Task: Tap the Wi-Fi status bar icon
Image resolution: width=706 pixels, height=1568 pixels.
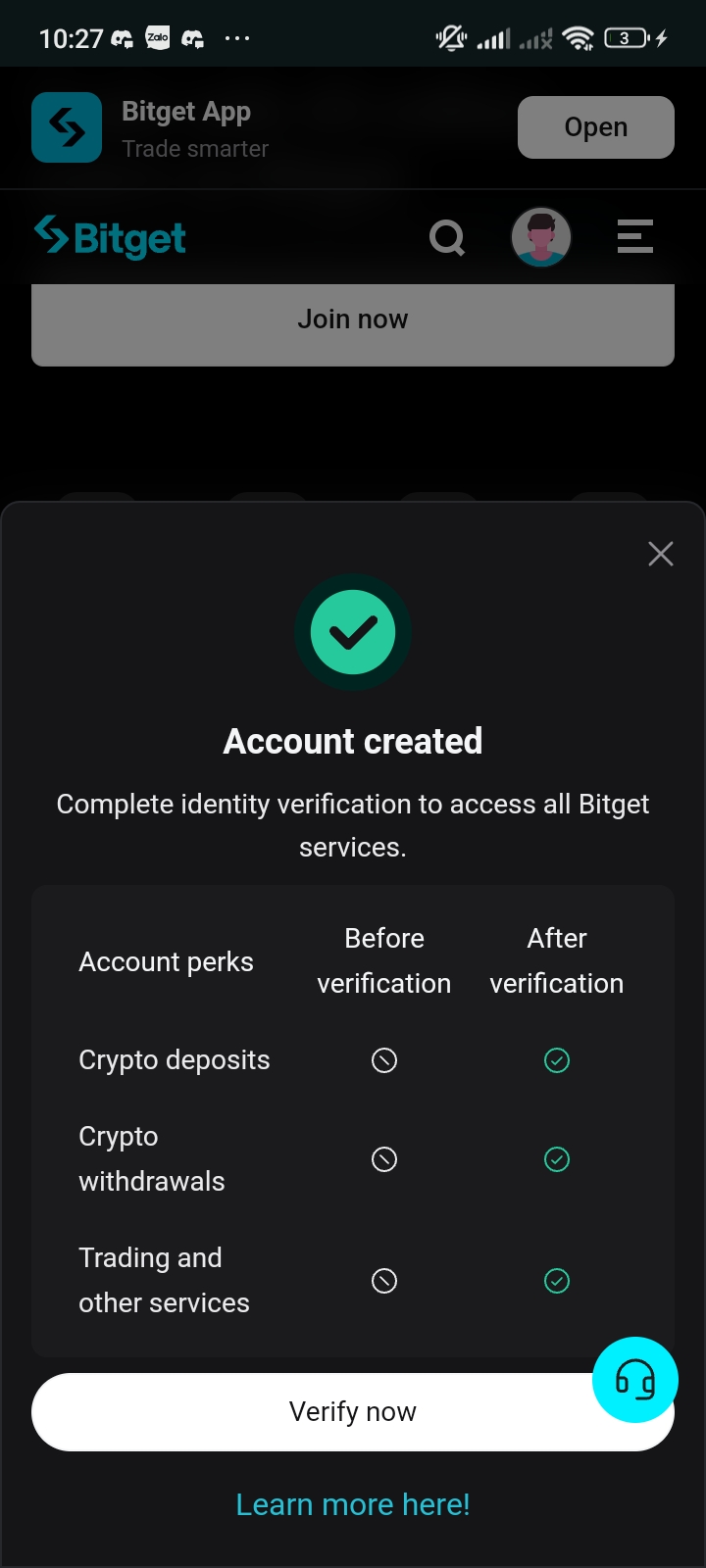Action: pos(580,39)
